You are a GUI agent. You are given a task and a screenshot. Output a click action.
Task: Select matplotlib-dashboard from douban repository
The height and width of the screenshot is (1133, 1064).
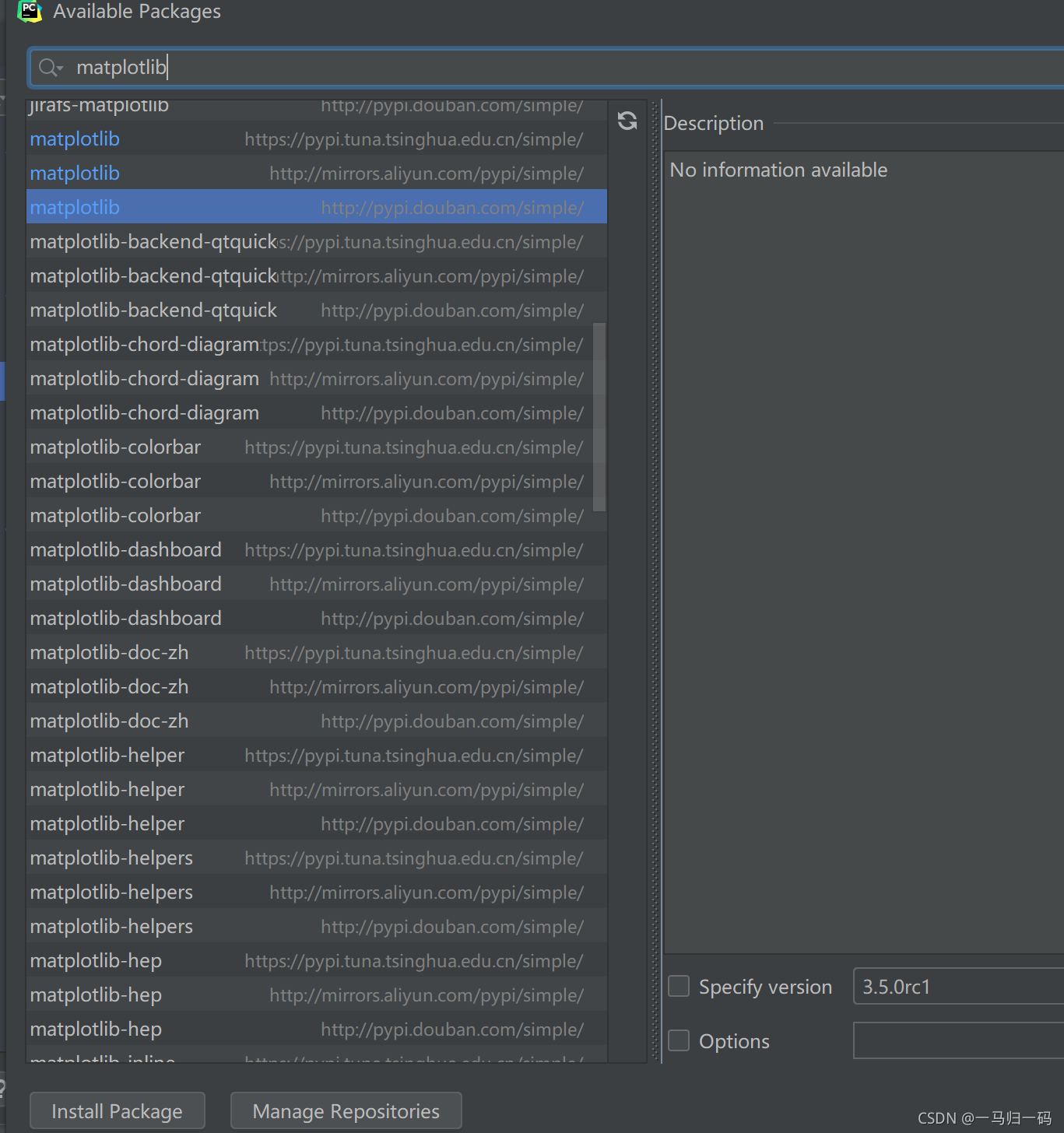point(317,619)
